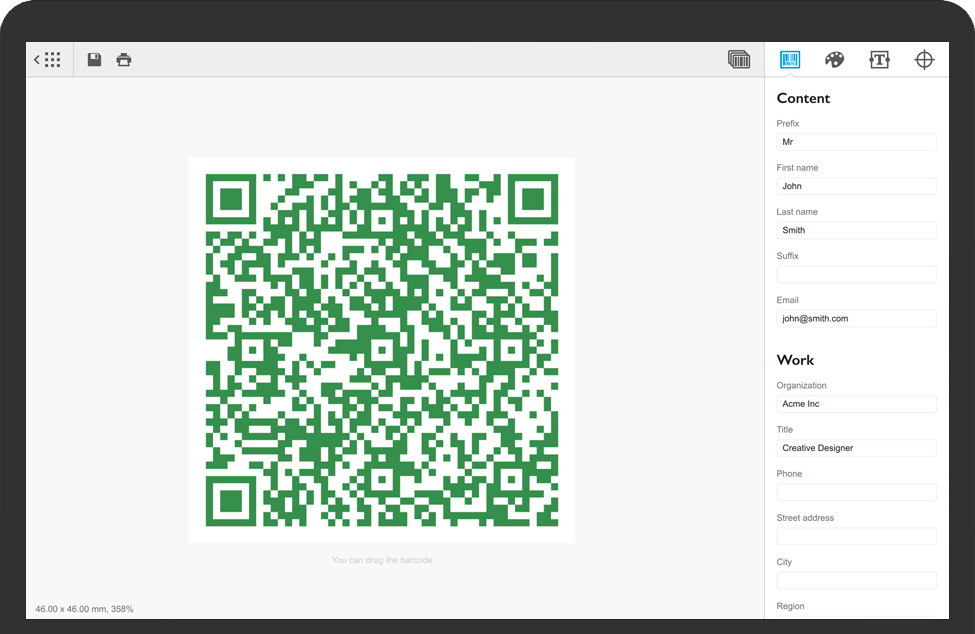Go back to the barcode grid overview
Screen dimensions: 975x634
click(48, 60)
